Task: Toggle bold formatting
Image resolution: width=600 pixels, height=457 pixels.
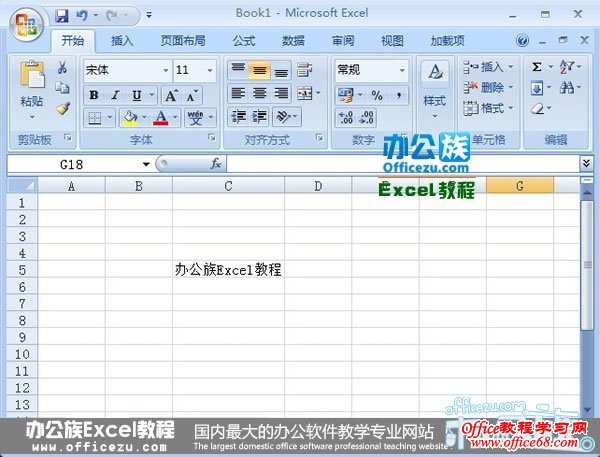Action: pos(94,95)
